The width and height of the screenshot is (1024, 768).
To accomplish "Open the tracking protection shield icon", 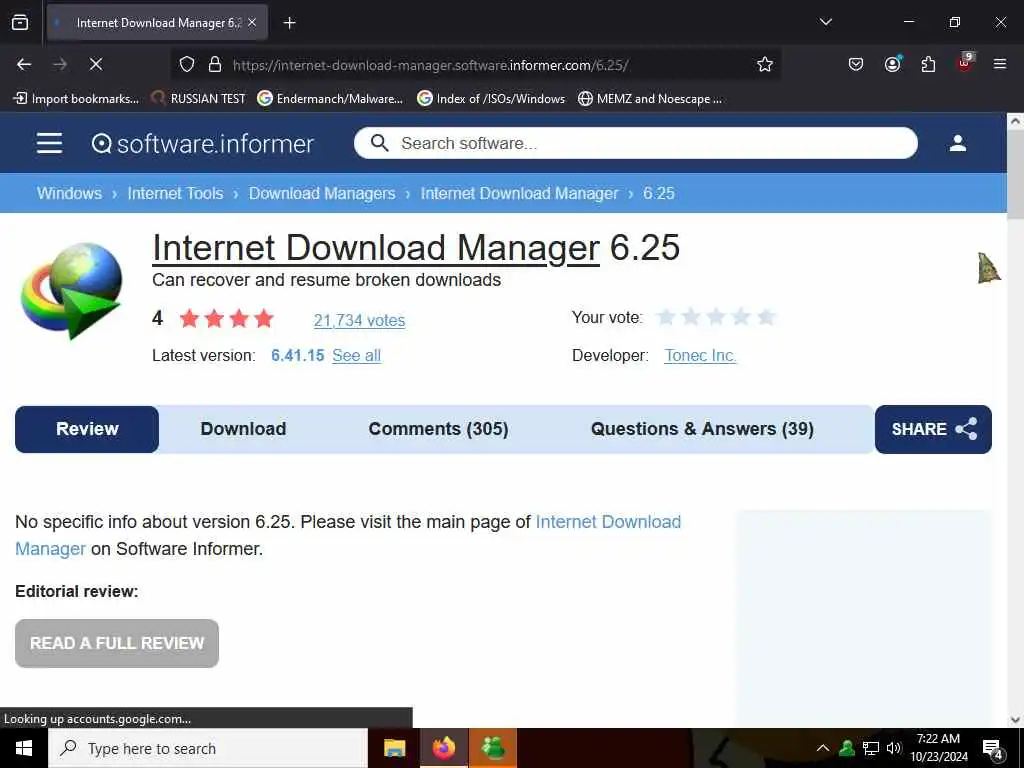I will click(x=187, y=64).
